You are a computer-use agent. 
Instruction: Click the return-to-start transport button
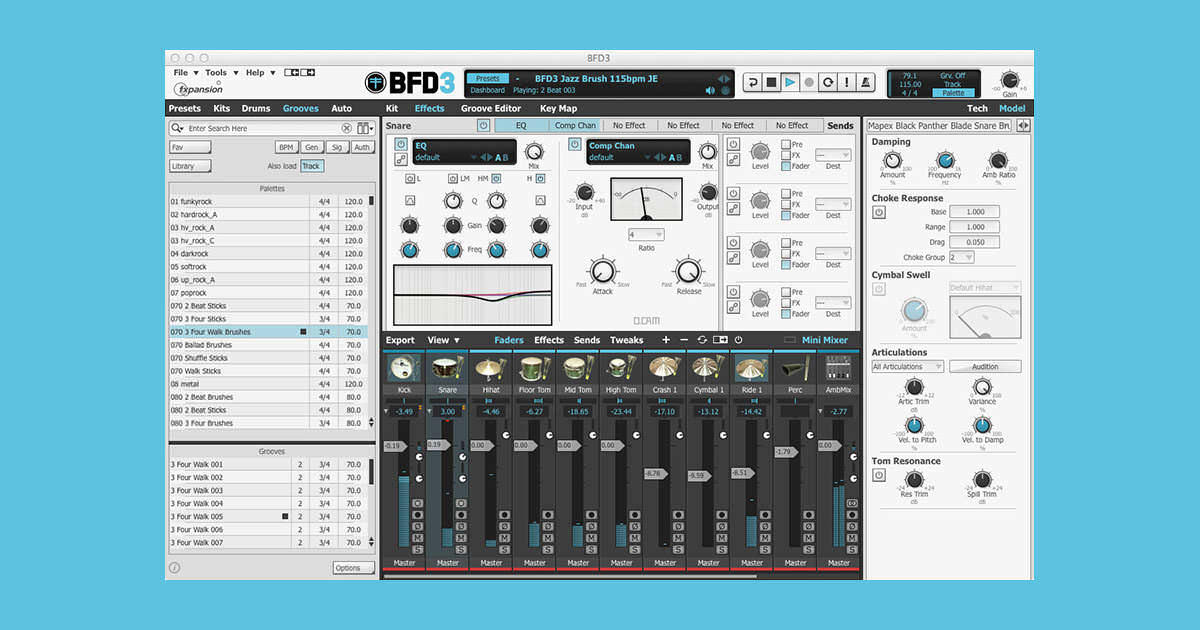pos(752,82)
